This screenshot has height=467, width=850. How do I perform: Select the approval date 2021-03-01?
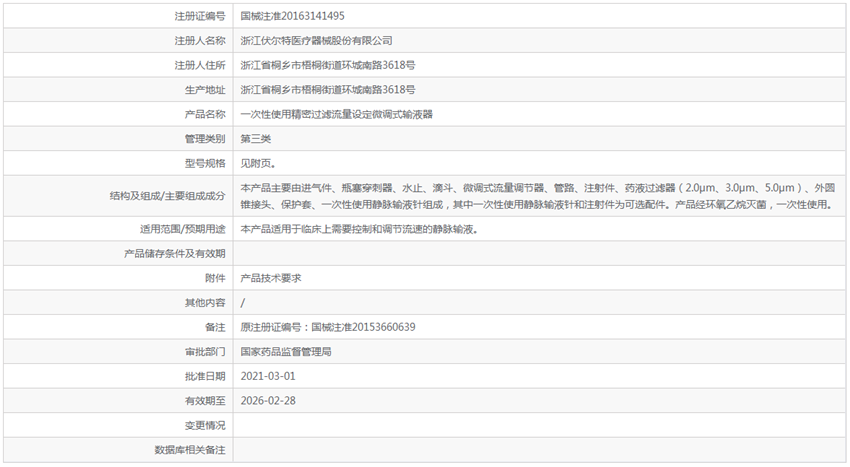coord(268,376)
